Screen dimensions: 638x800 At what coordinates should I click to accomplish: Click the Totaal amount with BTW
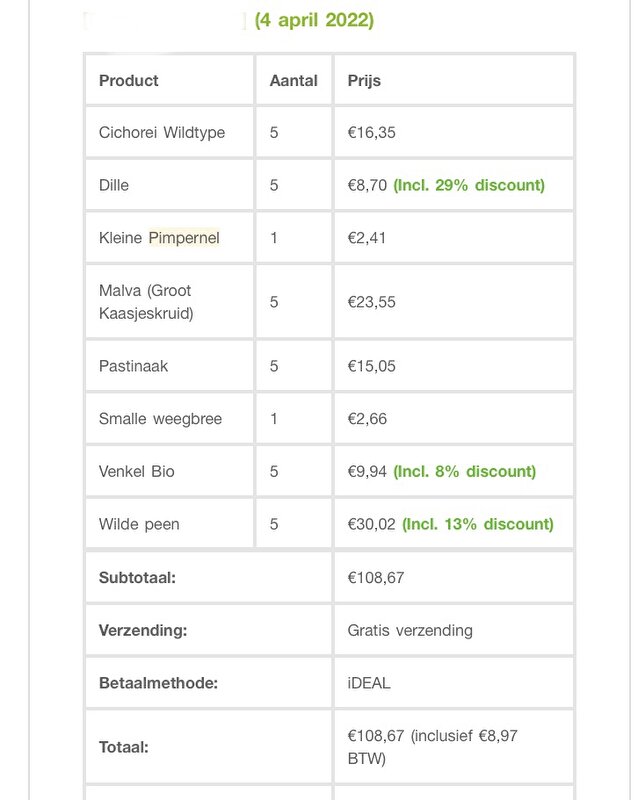click(432, 747)
